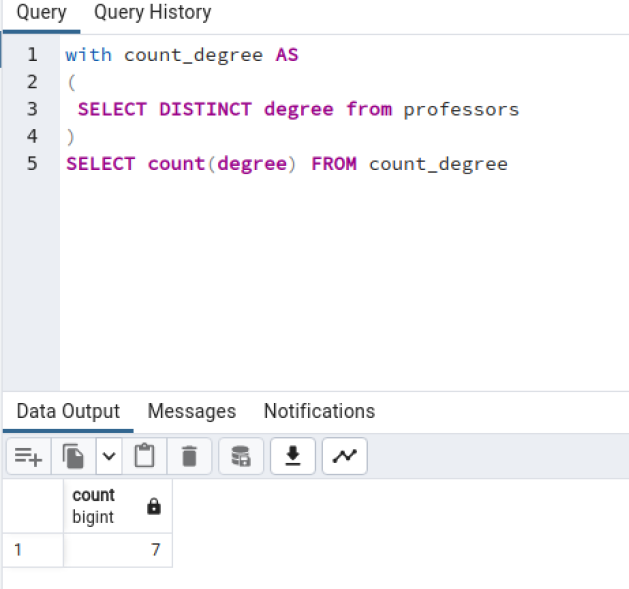Click the 'AS' keyword on line 1
629x589 pixels.
pos(287,55)
